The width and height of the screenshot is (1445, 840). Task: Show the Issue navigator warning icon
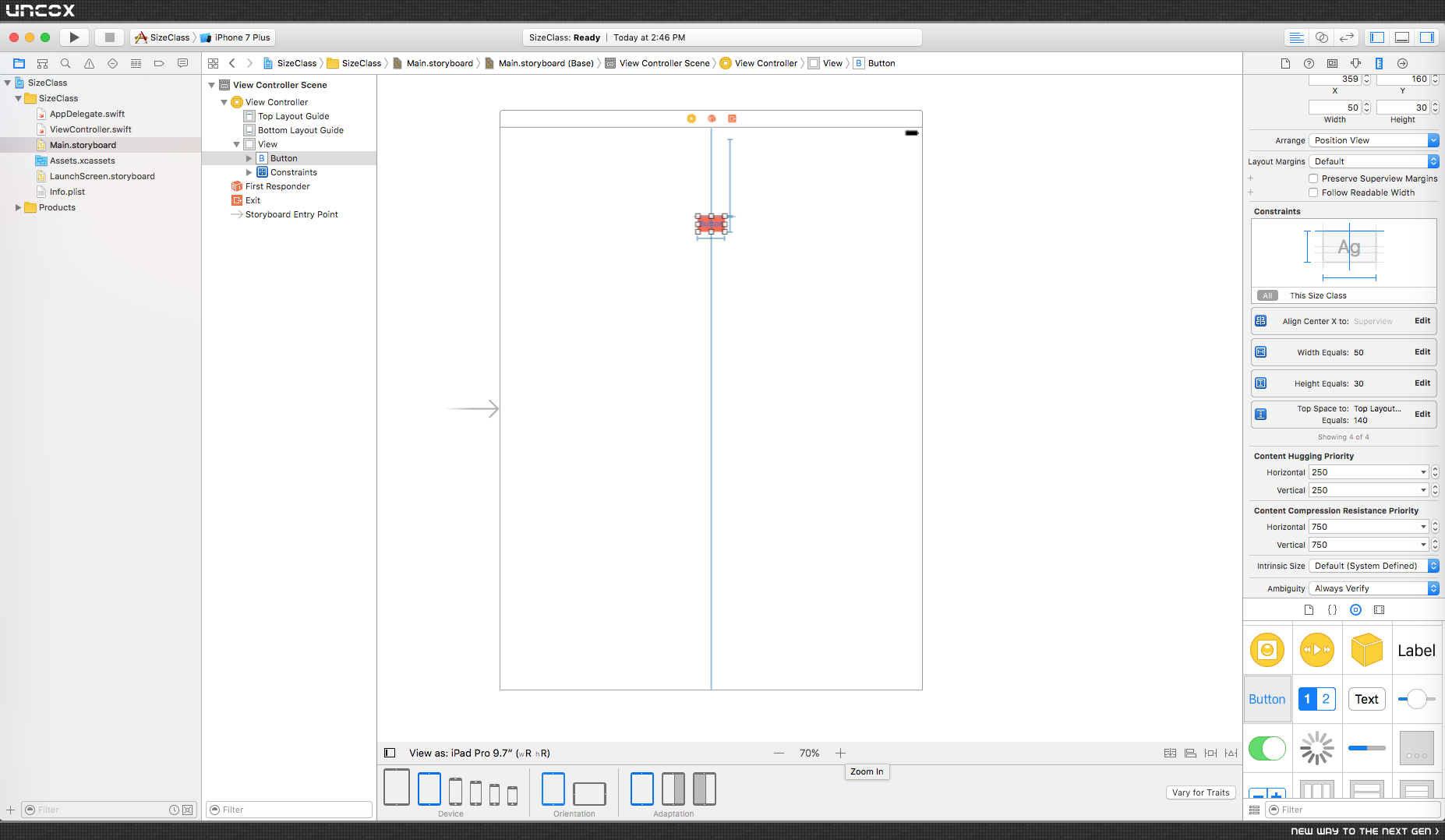click(89, 63)
